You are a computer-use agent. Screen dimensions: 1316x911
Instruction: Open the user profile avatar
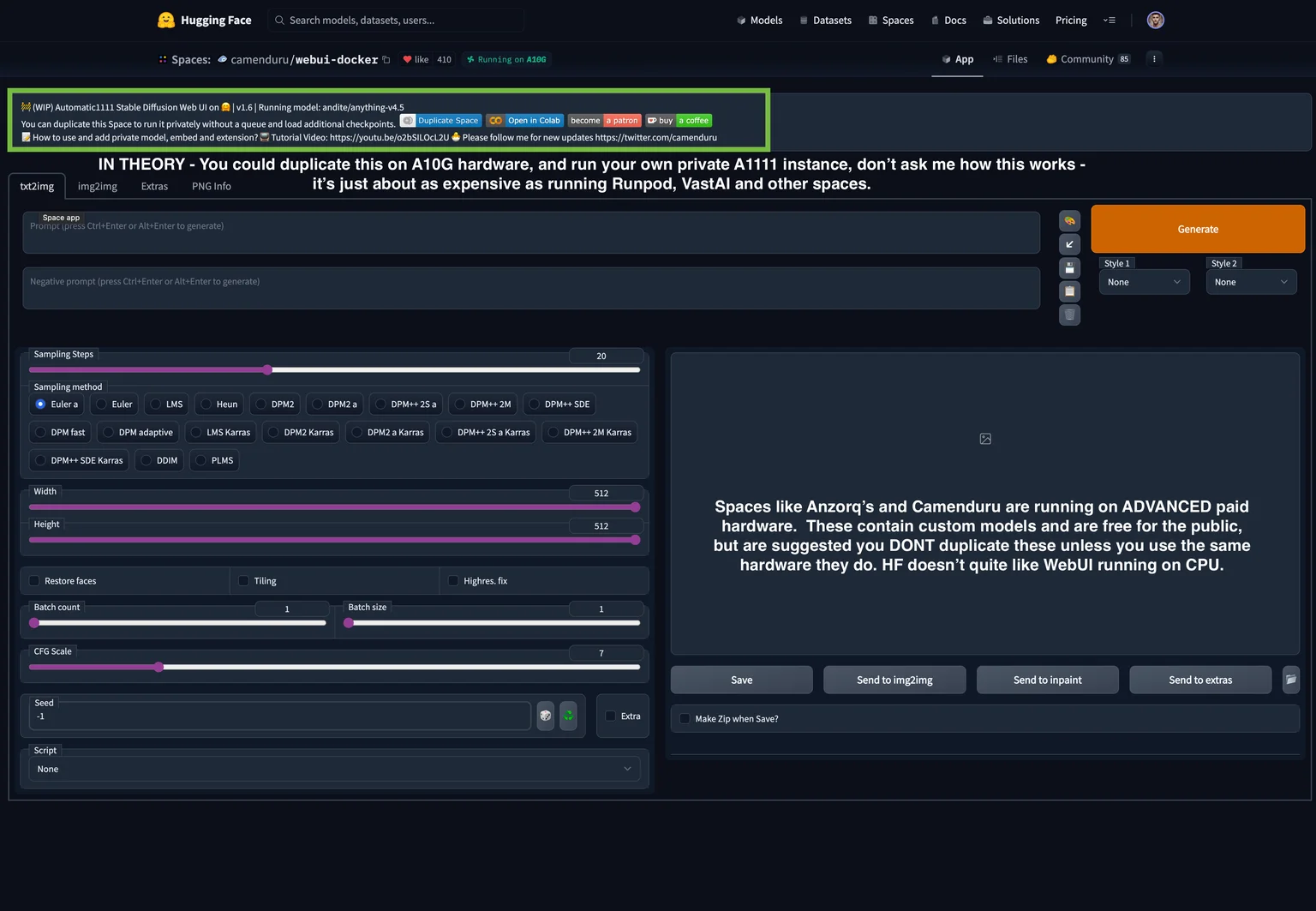pyautogui.click(x=1155, y=20)
